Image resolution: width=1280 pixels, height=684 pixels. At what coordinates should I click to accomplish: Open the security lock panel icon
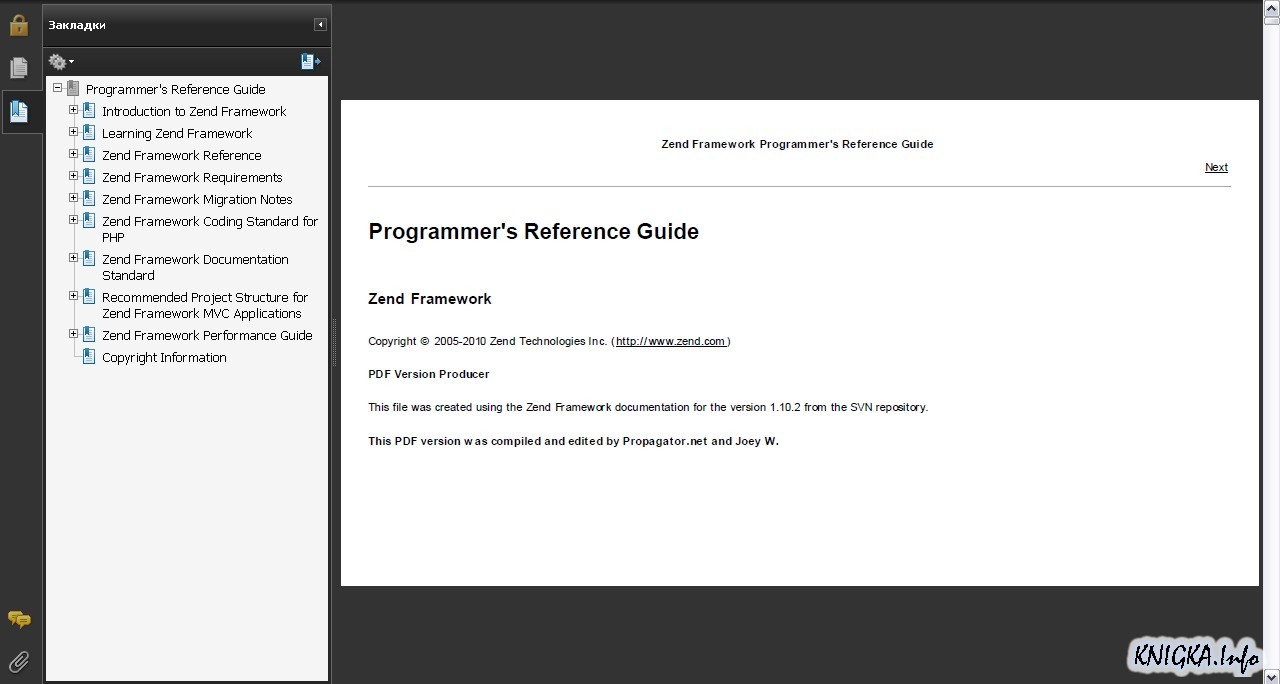point(19,24)
